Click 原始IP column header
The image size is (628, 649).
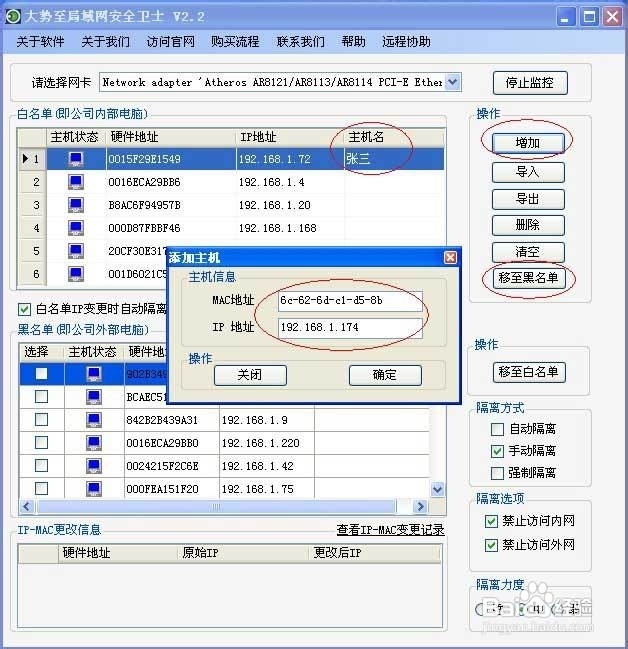tap(243, 553)
